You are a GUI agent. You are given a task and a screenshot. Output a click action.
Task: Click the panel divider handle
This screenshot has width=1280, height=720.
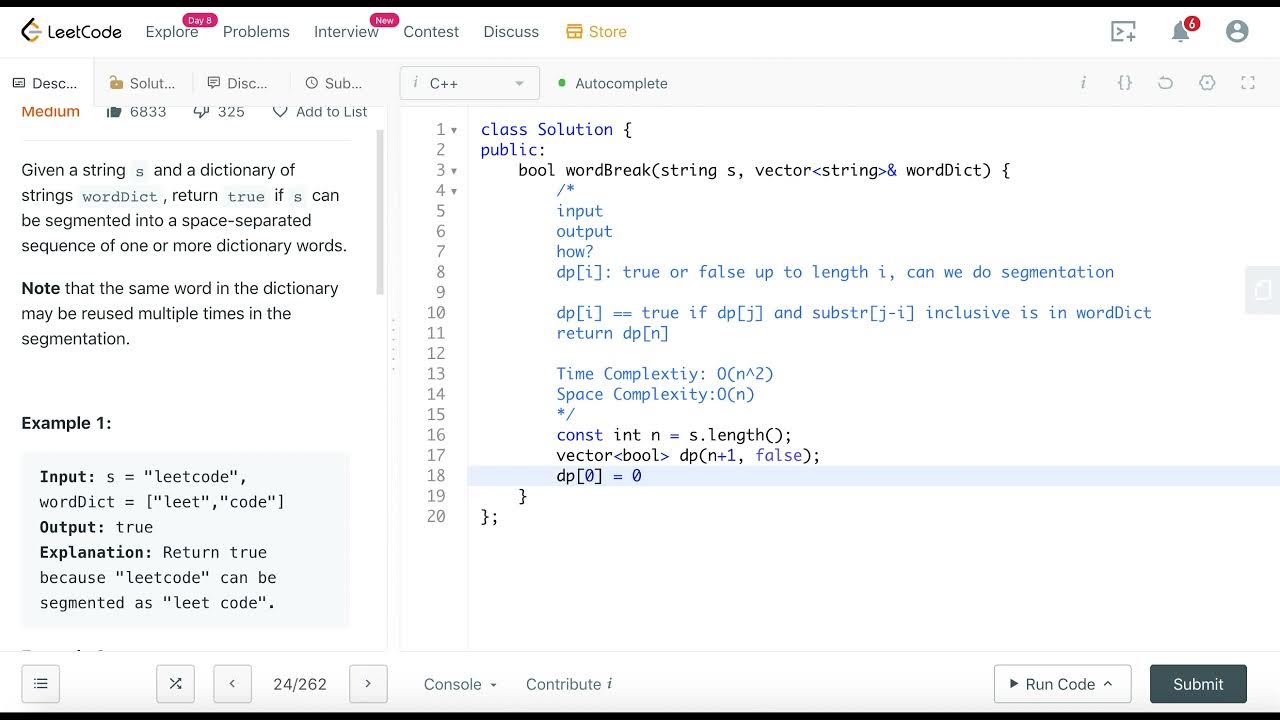(393, 345)
